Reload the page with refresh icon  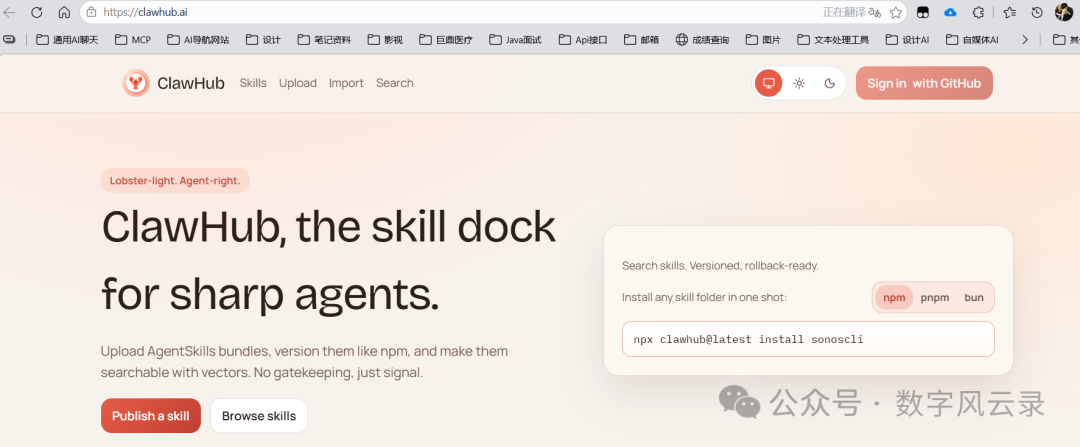click(37, 12)
